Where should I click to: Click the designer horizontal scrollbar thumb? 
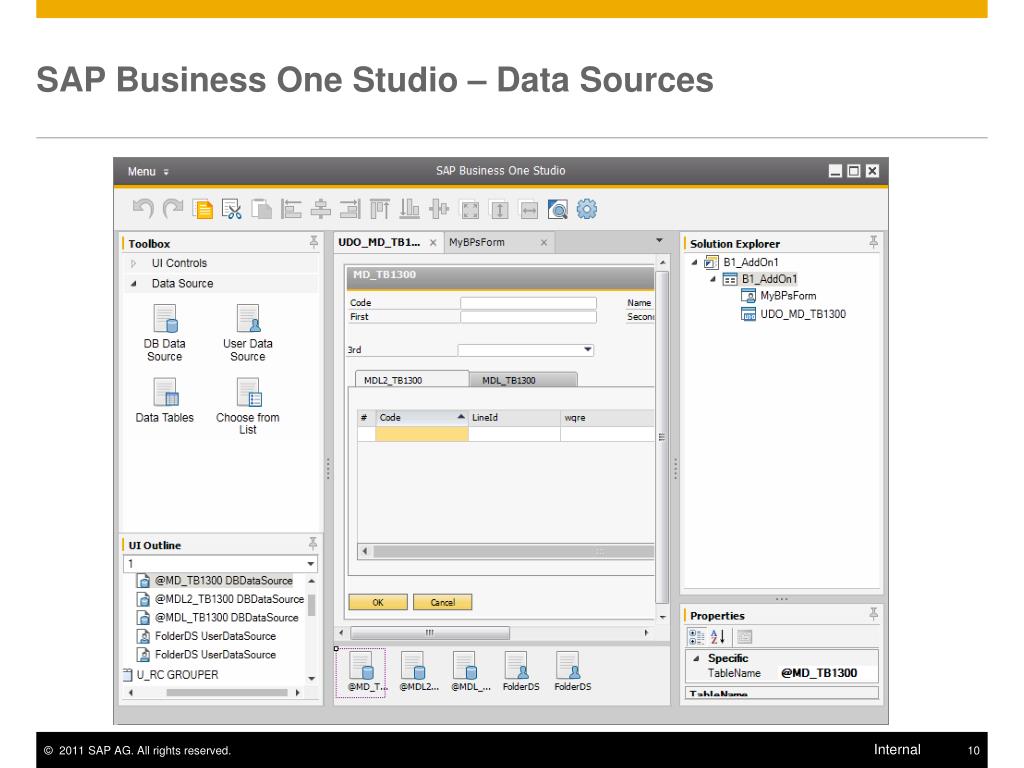coord(430,633)
